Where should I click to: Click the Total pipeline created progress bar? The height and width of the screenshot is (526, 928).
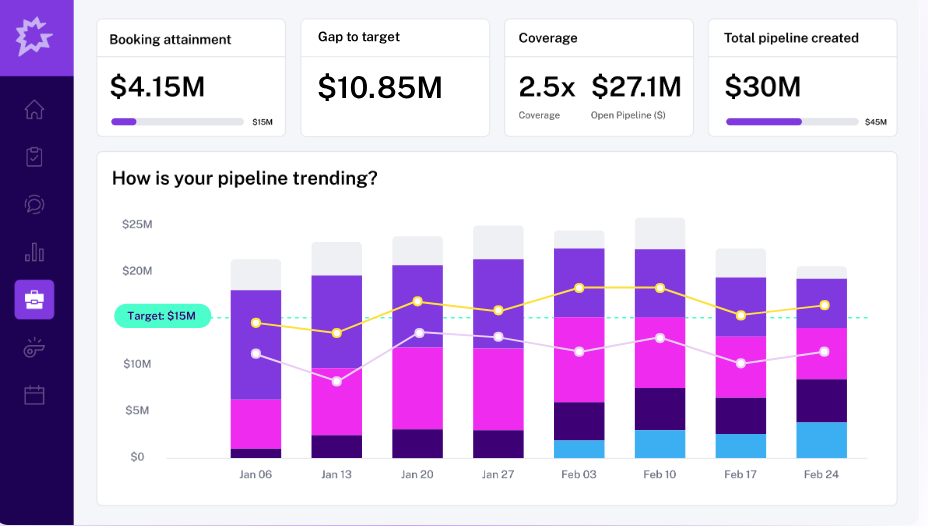(x=791, y=122)
